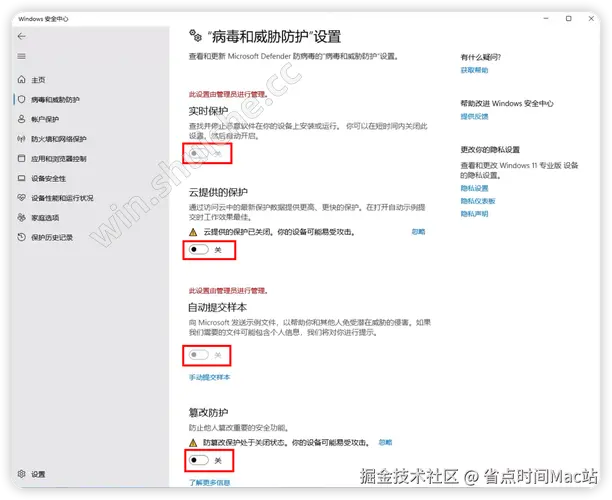
Task: Toggle the 自动提交样本 switch
Action: tap(199, 355)
